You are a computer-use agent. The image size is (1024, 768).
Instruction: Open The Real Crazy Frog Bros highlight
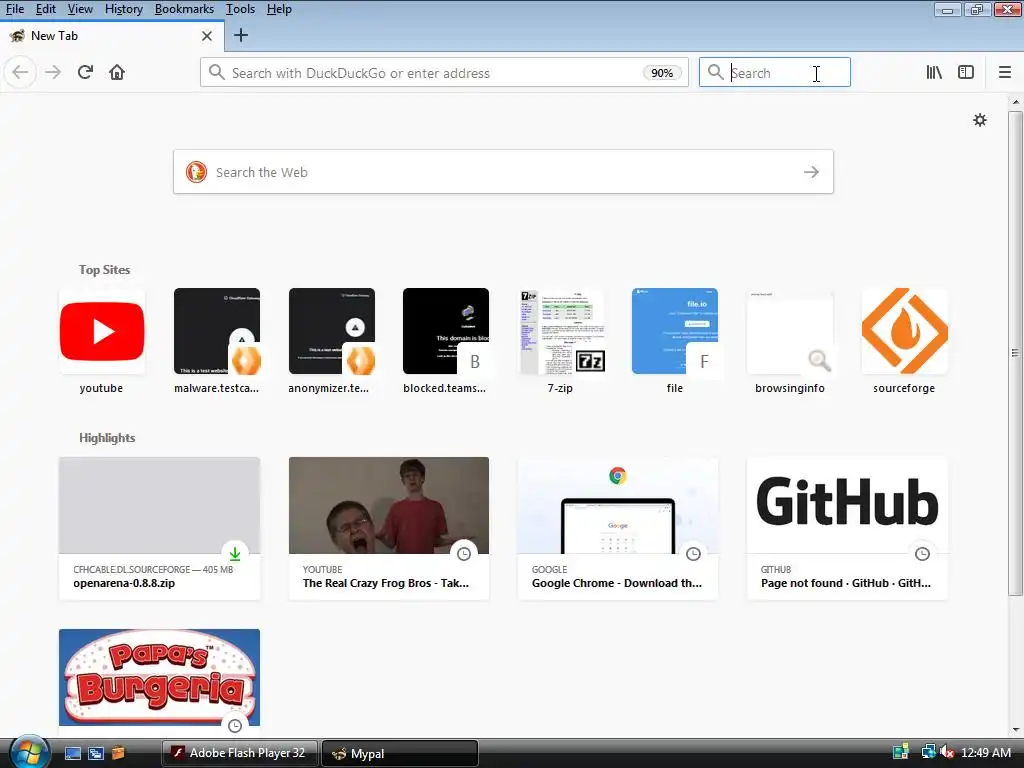click(389, 528)
